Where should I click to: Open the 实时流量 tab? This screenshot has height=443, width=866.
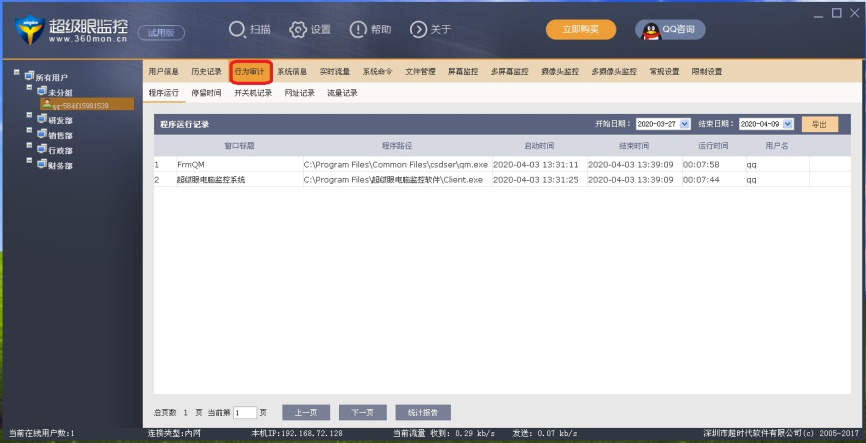tap(335, 71)
